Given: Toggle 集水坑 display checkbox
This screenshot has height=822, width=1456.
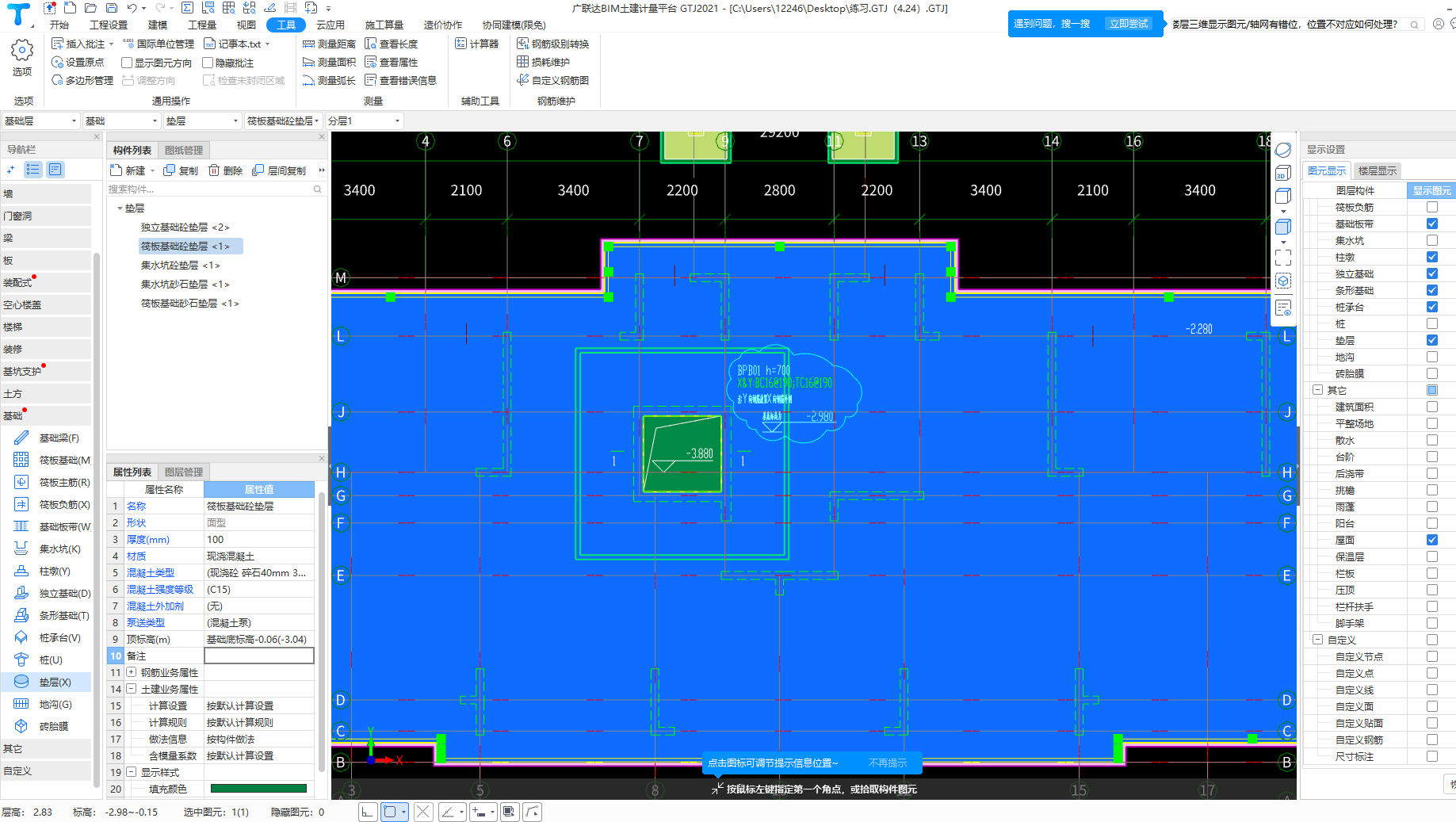Looking at the screenshot, I should [1432, 240].
